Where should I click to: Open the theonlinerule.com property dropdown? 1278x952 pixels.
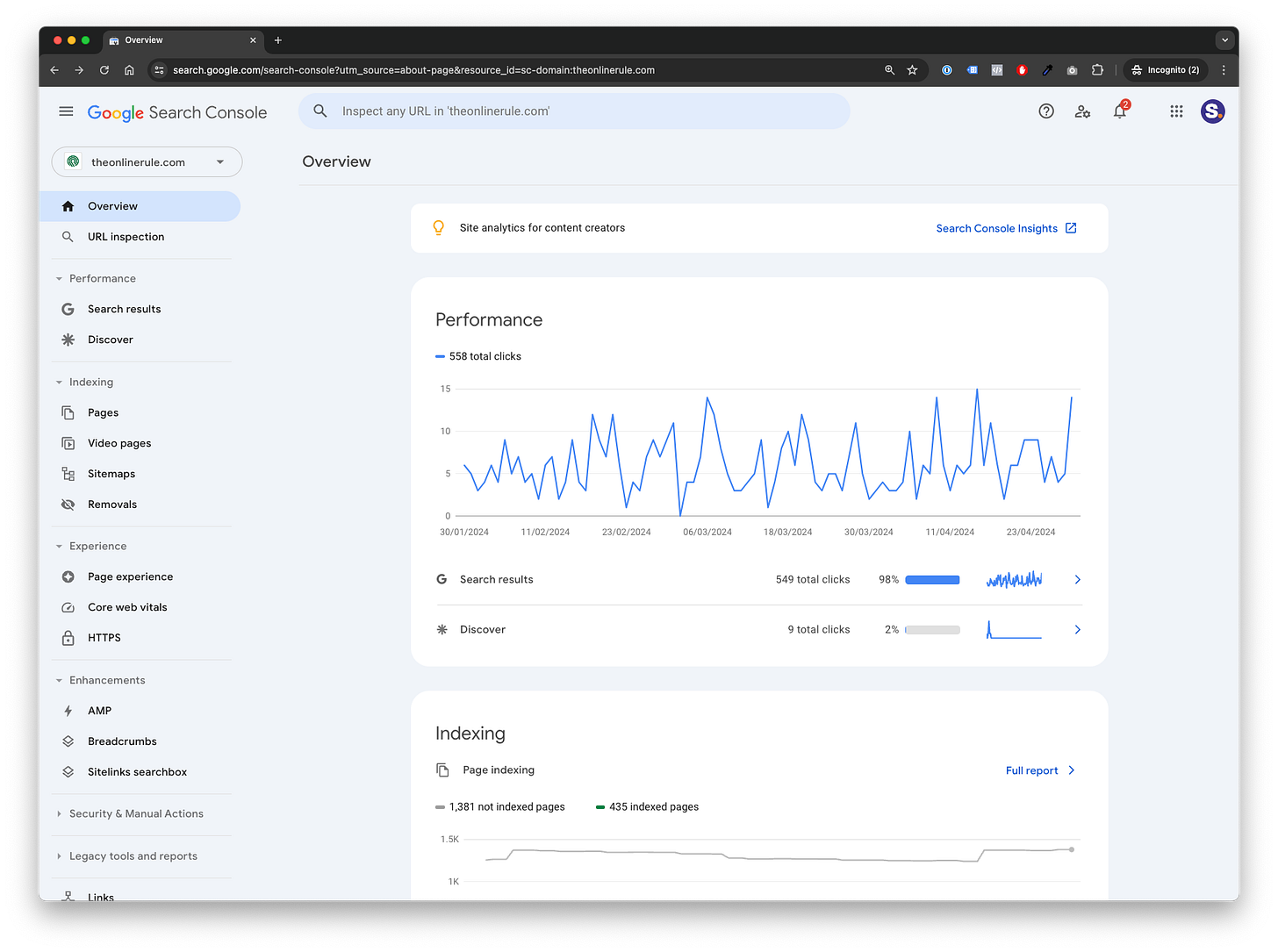click(147, 162)
